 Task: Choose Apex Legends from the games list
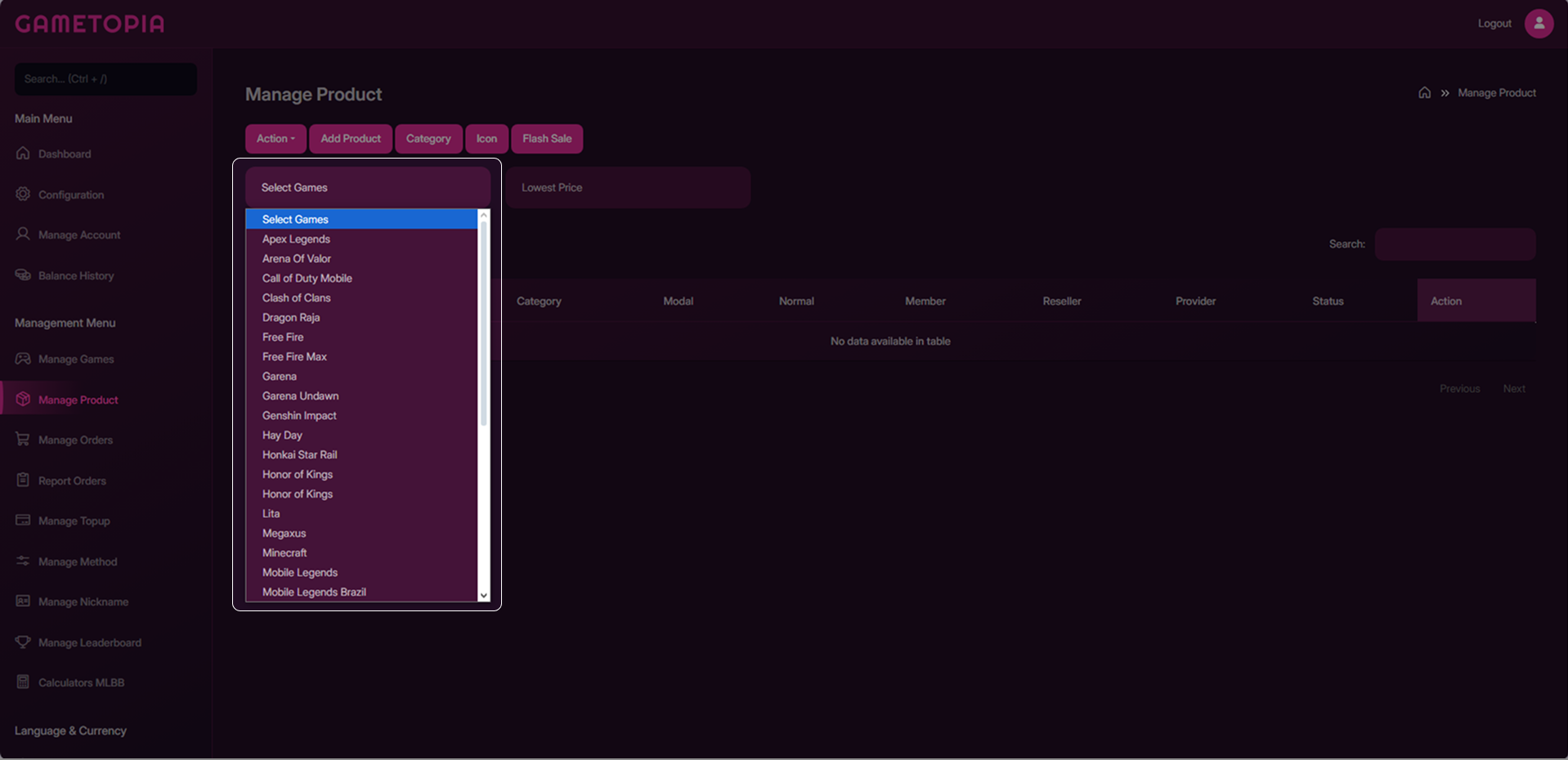point(361,239)
